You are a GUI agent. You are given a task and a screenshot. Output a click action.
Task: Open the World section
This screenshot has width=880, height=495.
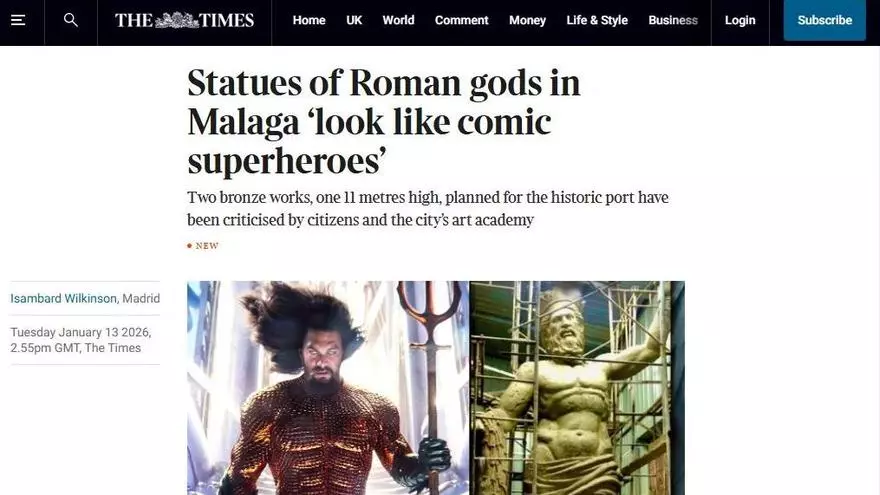pos(398,20)
